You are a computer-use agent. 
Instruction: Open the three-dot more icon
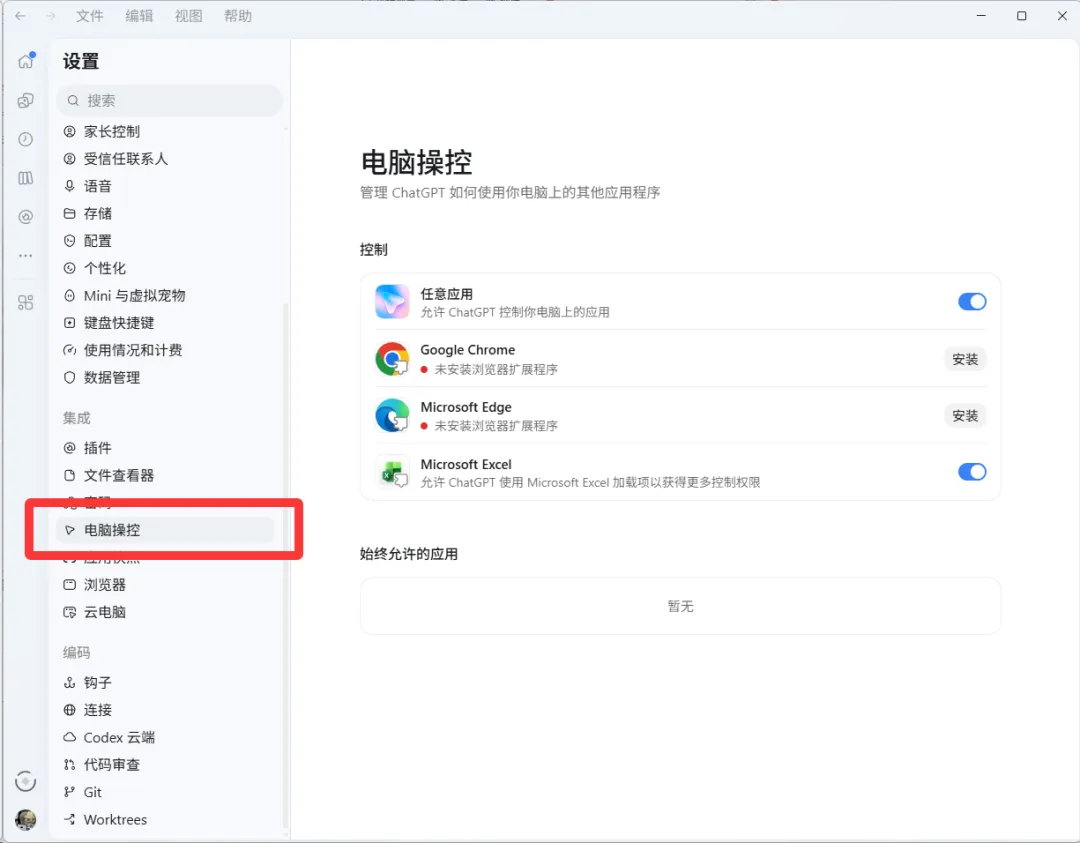[x=25, y=256]
